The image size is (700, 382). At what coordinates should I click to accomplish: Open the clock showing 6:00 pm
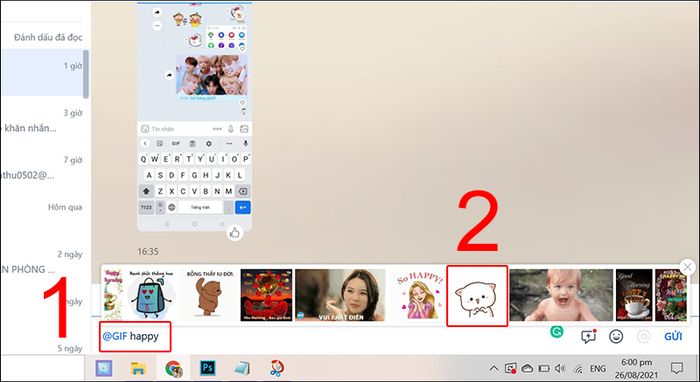(x=636, y=369)
